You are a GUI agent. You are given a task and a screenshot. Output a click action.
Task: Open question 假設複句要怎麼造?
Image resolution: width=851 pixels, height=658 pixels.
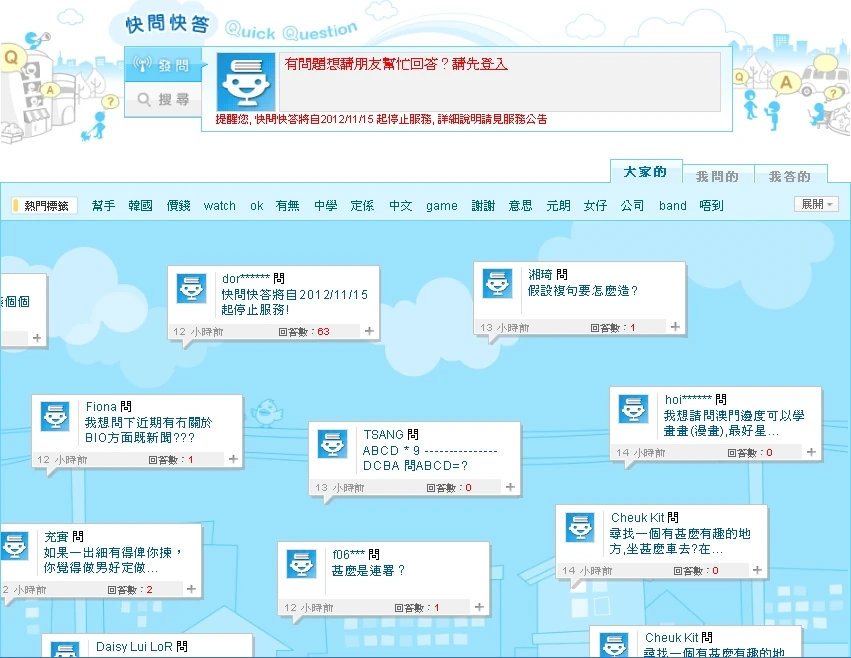coord(582,291)
